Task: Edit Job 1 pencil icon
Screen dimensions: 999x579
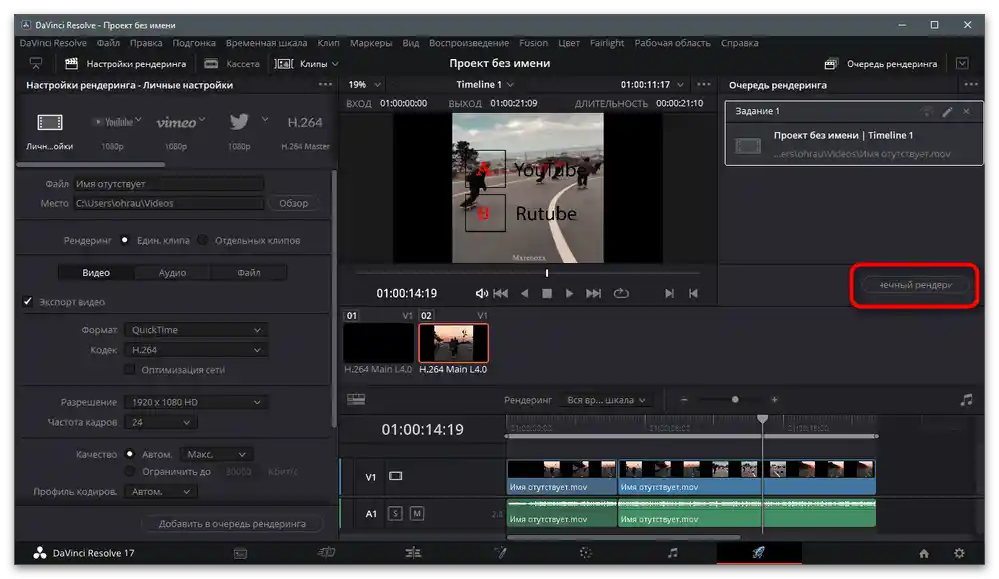Action: (x=947, y=111)
